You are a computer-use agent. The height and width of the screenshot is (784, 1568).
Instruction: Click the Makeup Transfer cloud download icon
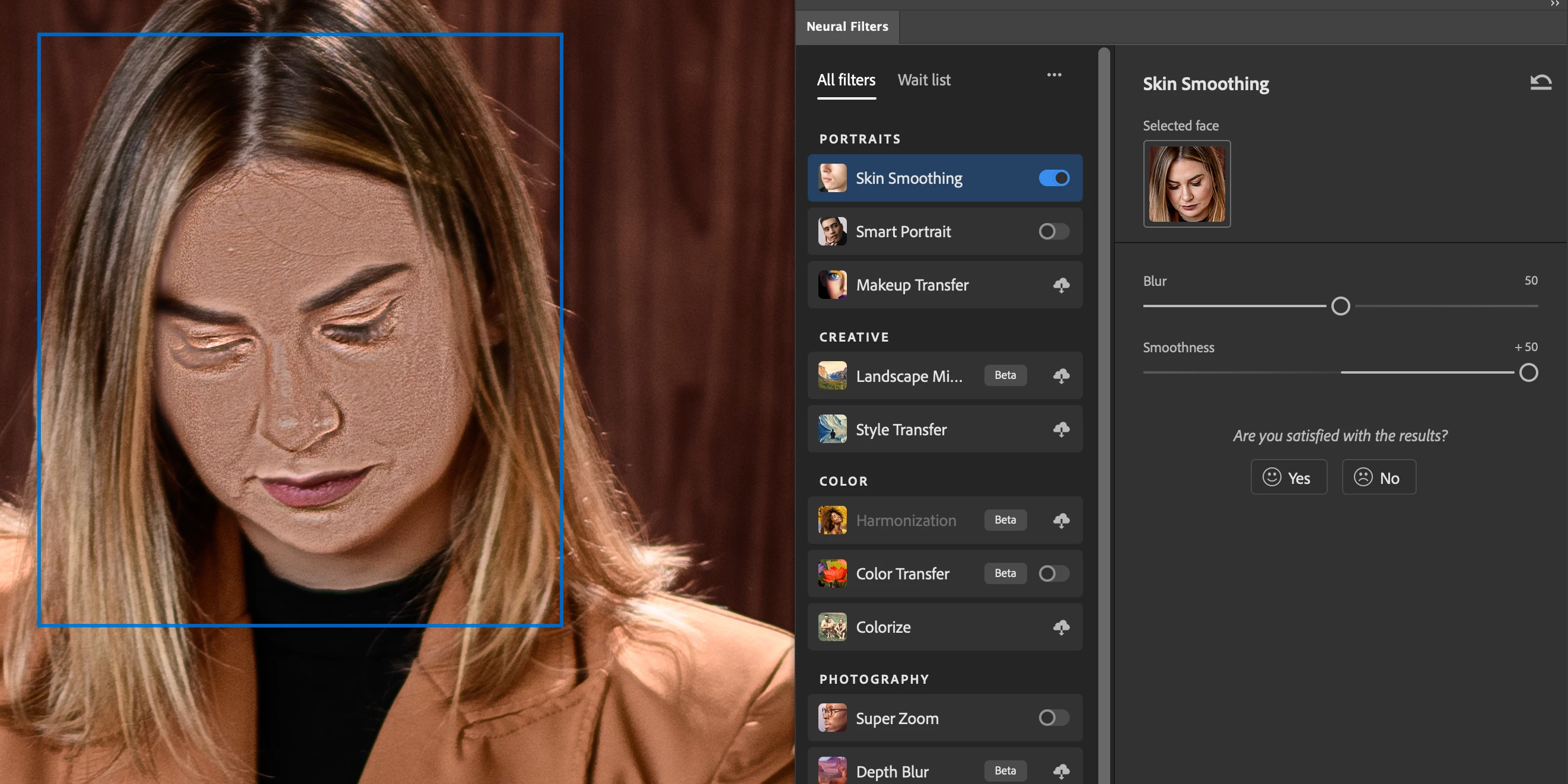1061,285
